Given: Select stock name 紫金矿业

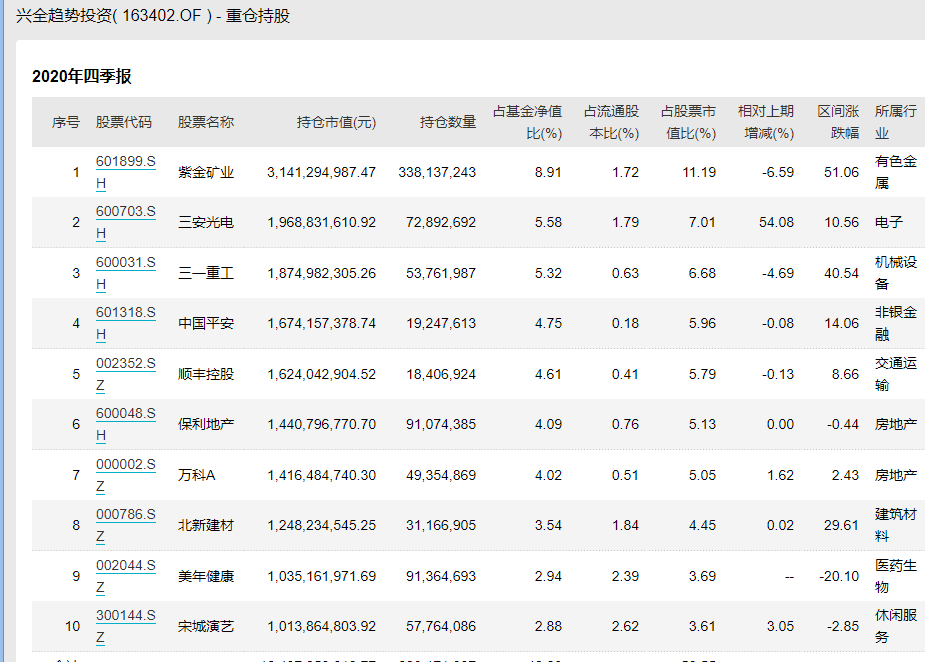Looking at the screenshot, I should (x=206, y=172).
